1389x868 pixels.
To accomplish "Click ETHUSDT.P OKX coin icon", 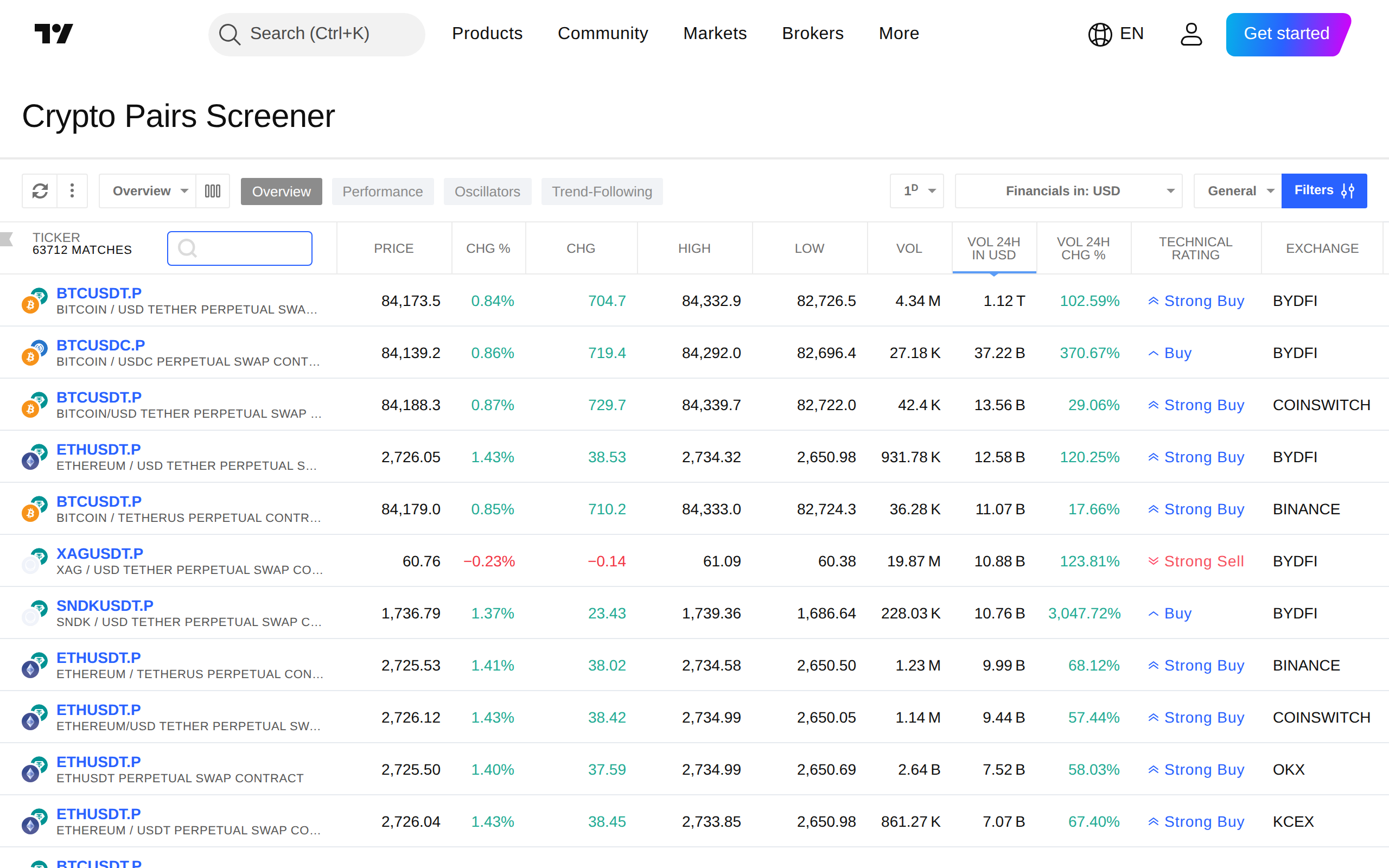I will (34, 769).
